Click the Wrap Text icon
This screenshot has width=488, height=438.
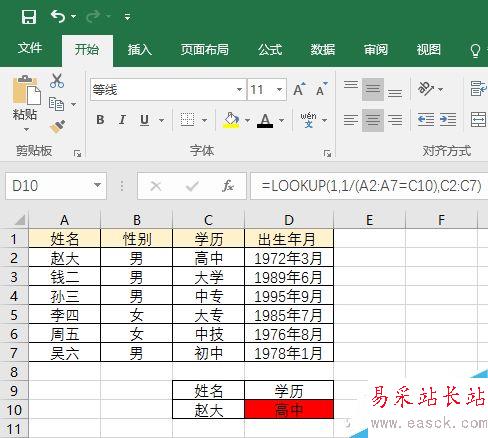(479, 88)
